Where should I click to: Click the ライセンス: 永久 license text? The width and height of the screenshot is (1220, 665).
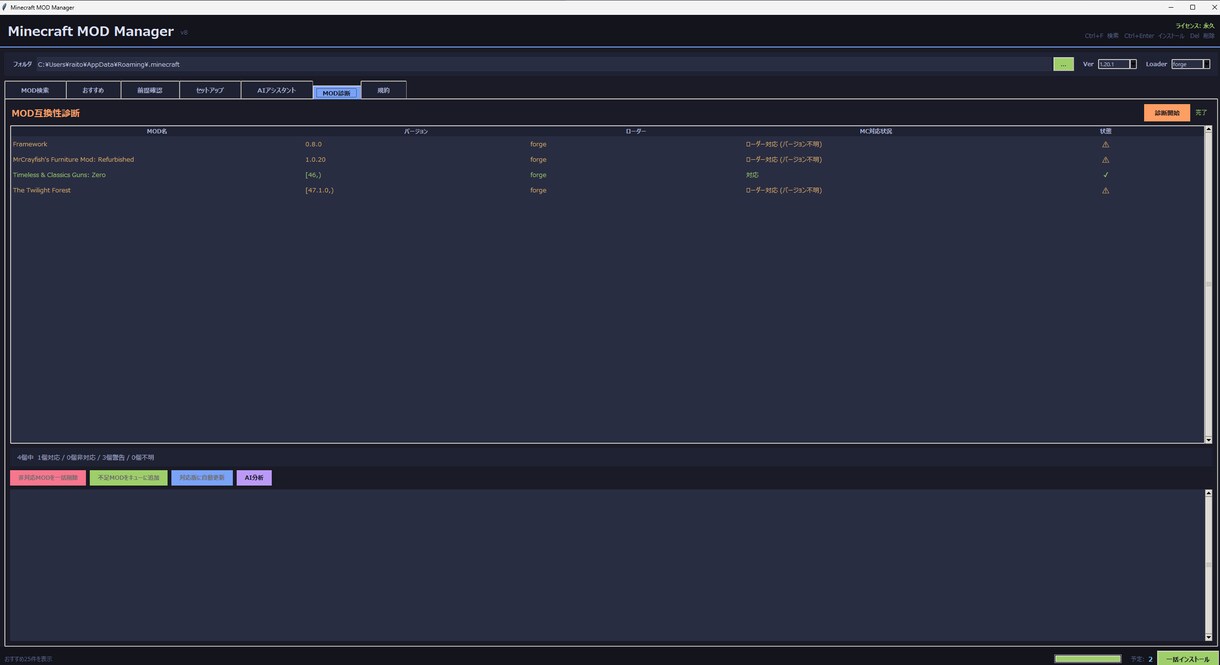click(1195, 26)
